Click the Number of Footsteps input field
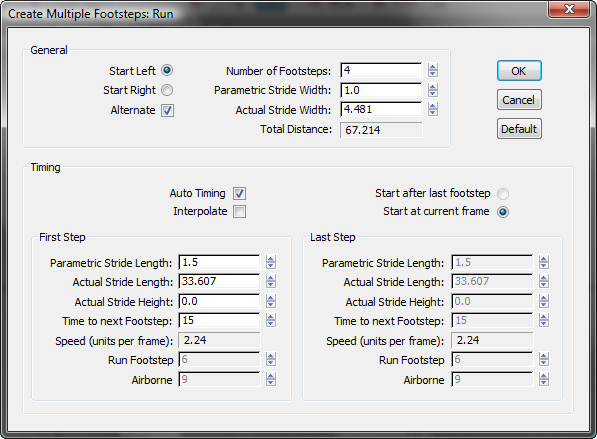 point(381,70)
